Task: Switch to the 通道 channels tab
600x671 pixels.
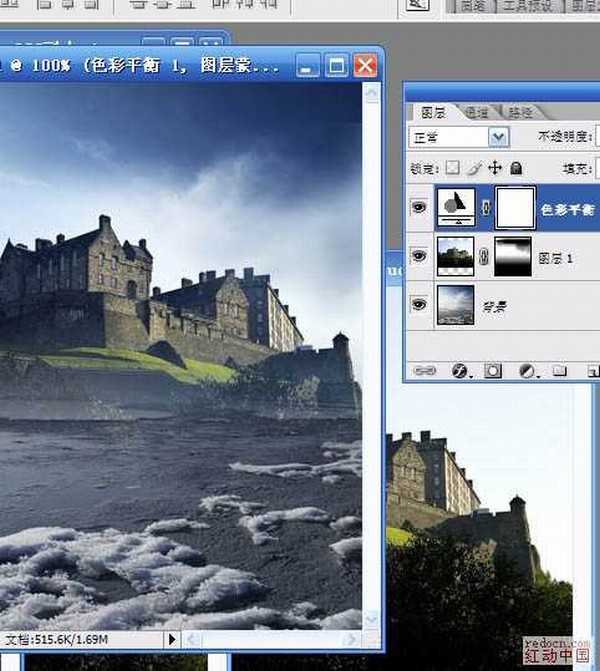Action: 476,112
